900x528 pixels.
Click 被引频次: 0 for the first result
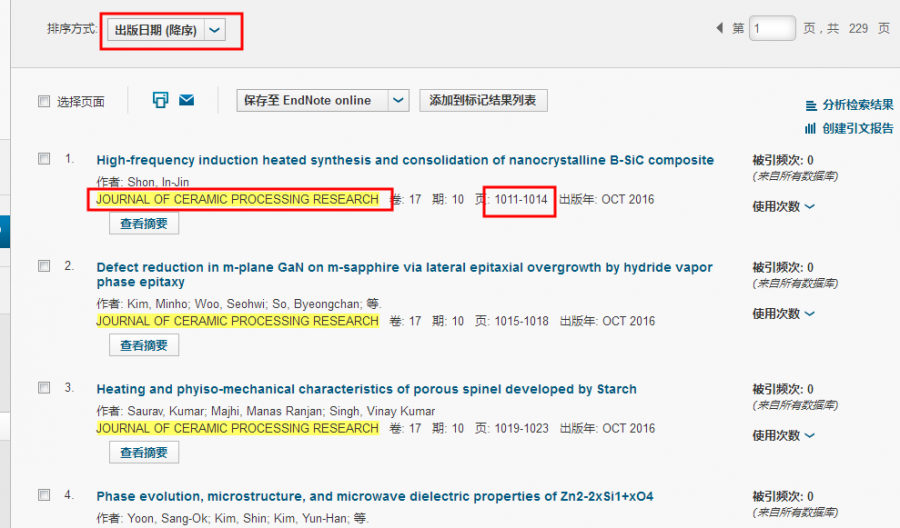[783, 160]
